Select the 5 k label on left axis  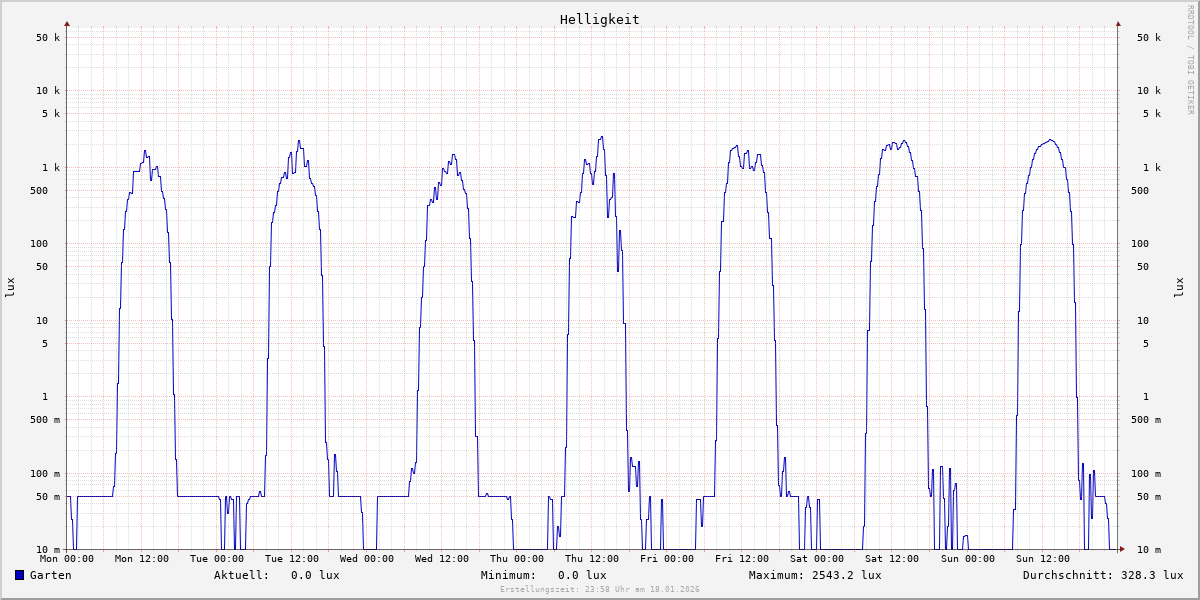[51, 114]
